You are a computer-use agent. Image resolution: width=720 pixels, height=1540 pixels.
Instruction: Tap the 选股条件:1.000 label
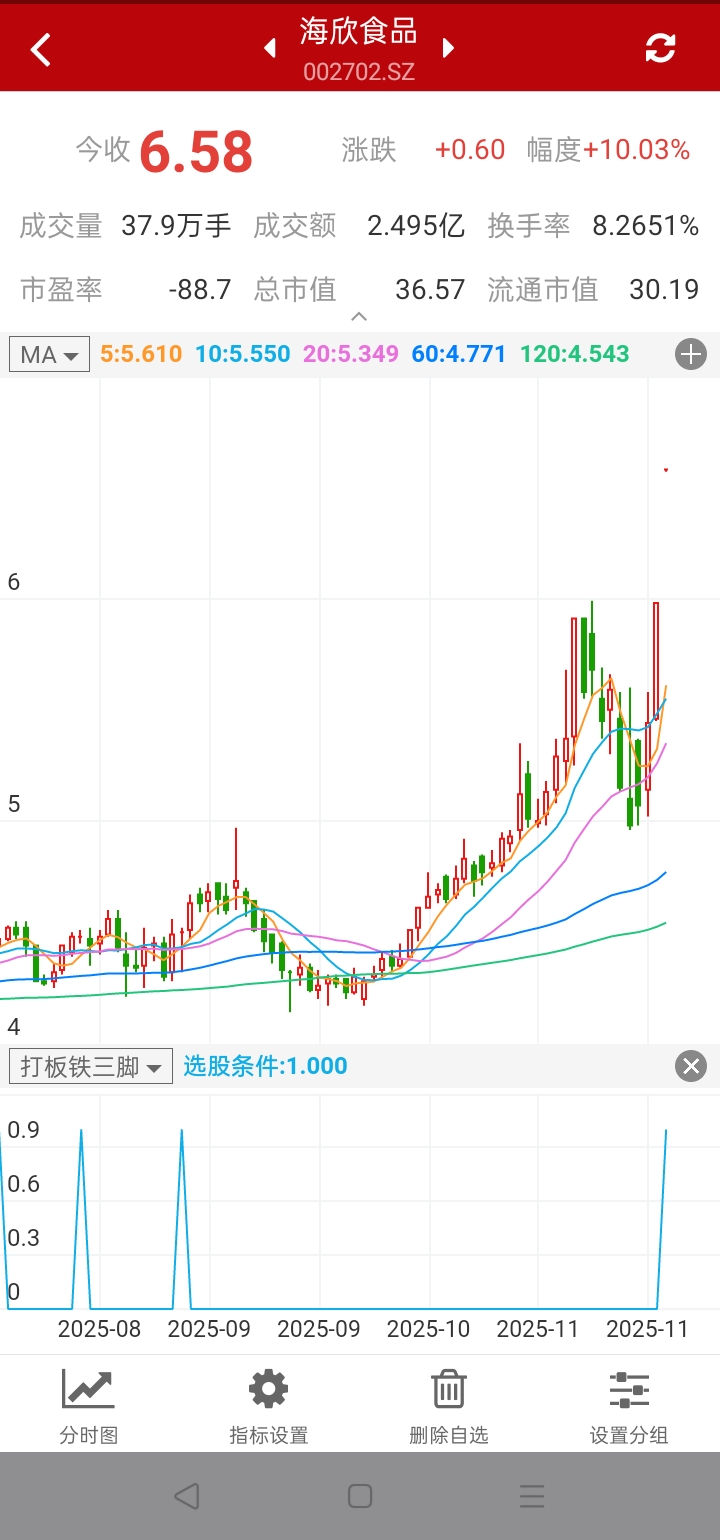(x=265, y=1066)
